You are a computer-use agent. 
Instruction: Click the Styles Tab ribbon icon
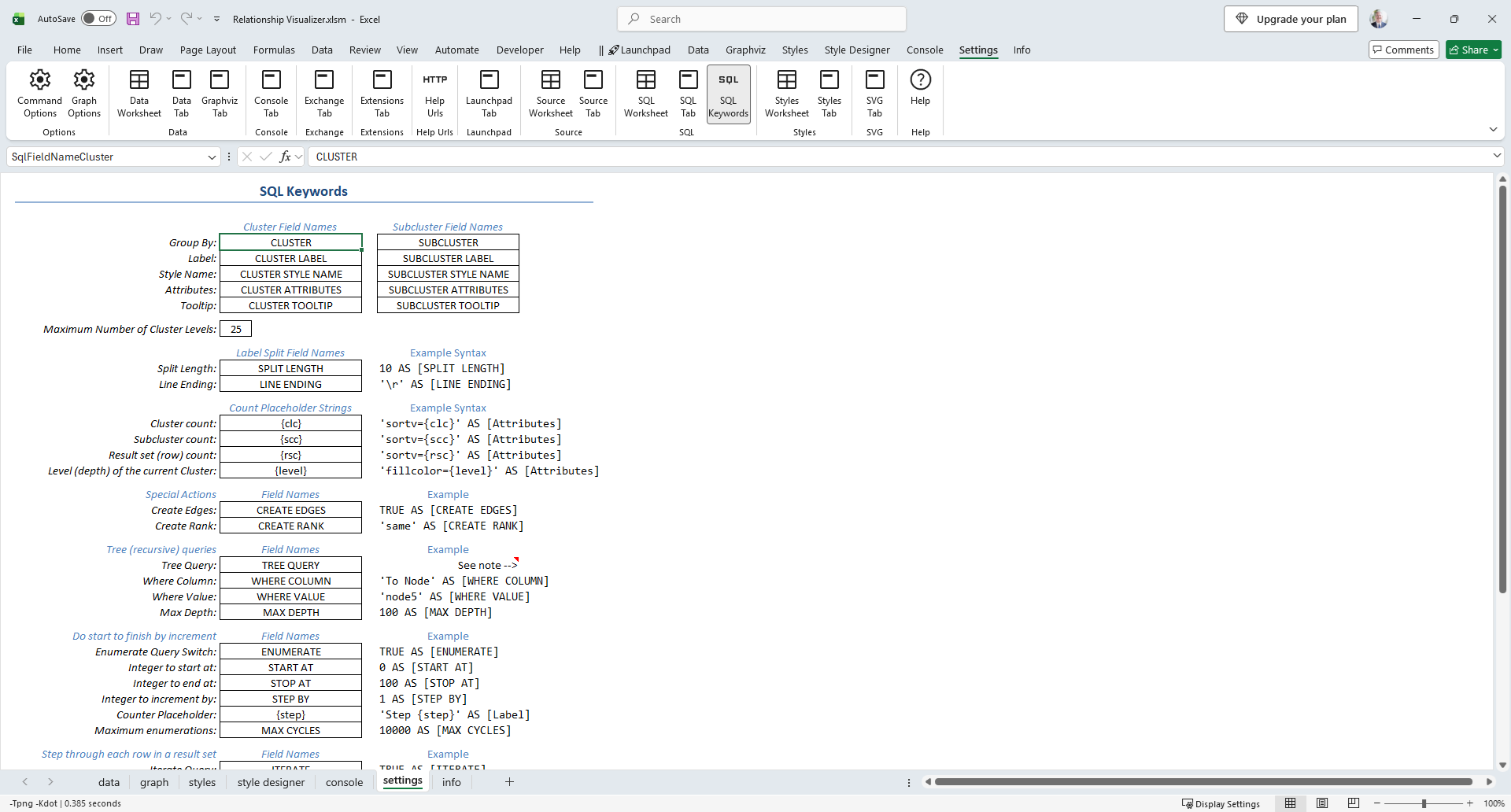click(829, 93)
